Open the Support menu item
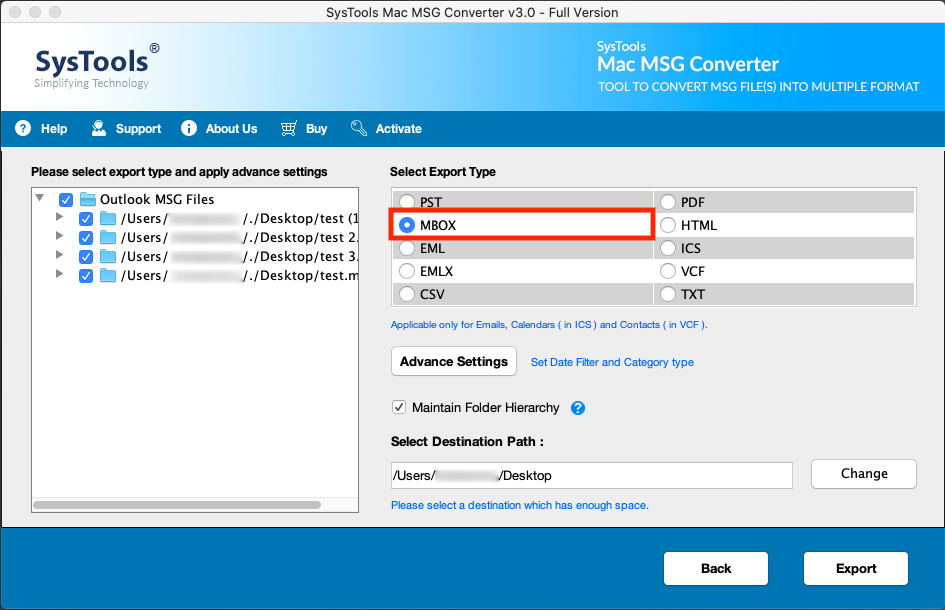 point(138,128)
